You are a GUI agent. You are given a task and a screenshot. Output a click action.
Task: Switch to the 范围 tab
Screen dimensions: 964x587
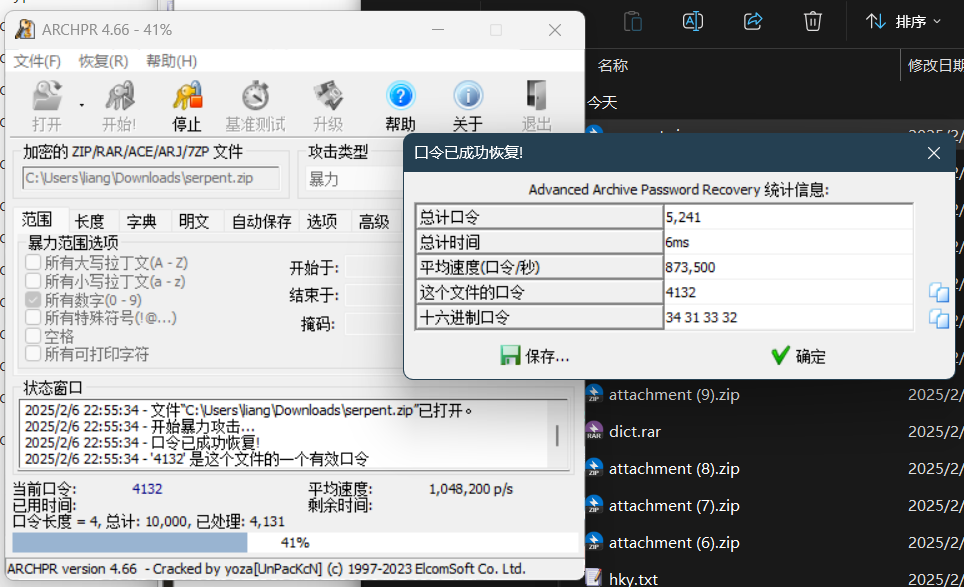click(x=37, y=219)
